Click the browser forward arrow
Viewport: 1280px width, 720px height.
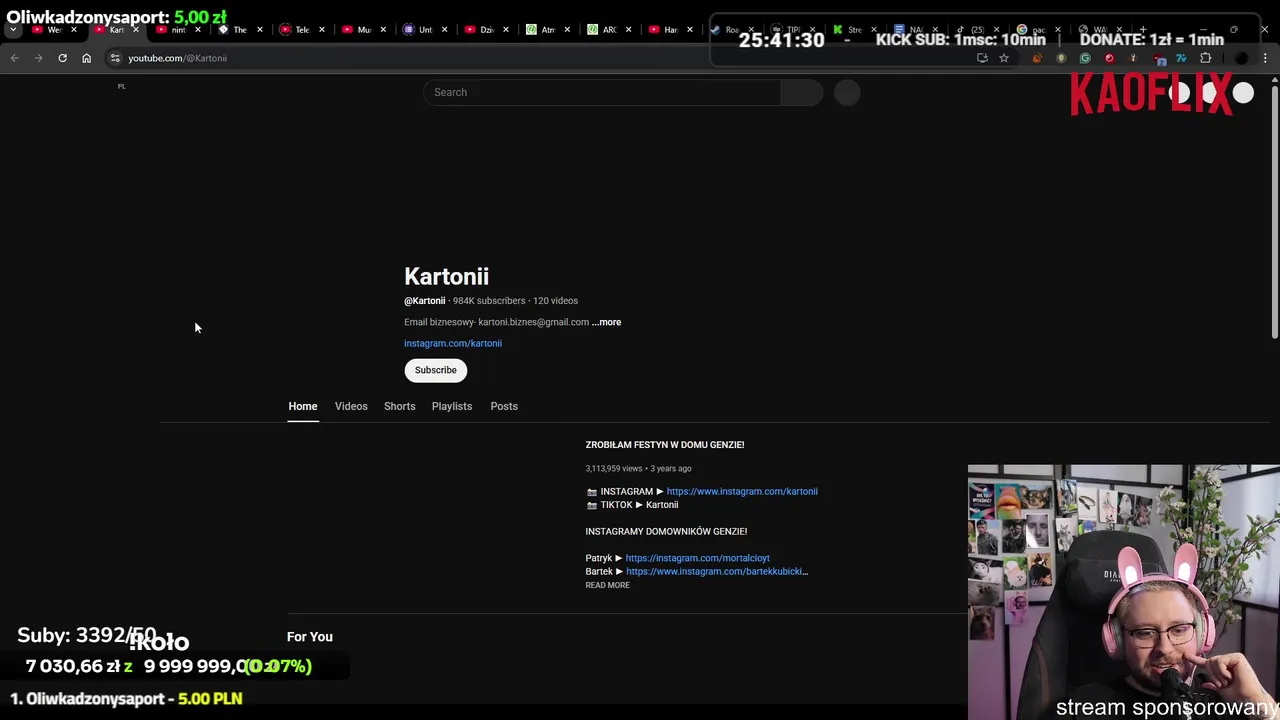[38, 58]
